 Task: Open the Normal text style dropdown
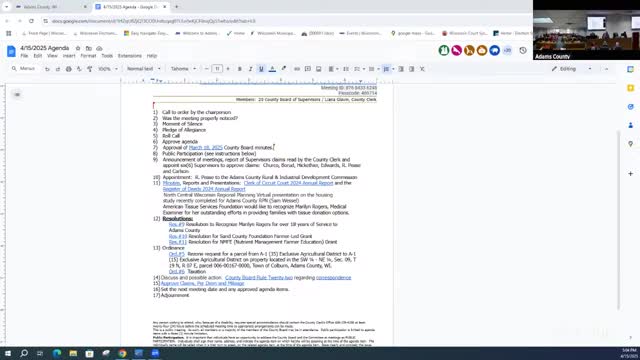(x=144, y=69)
